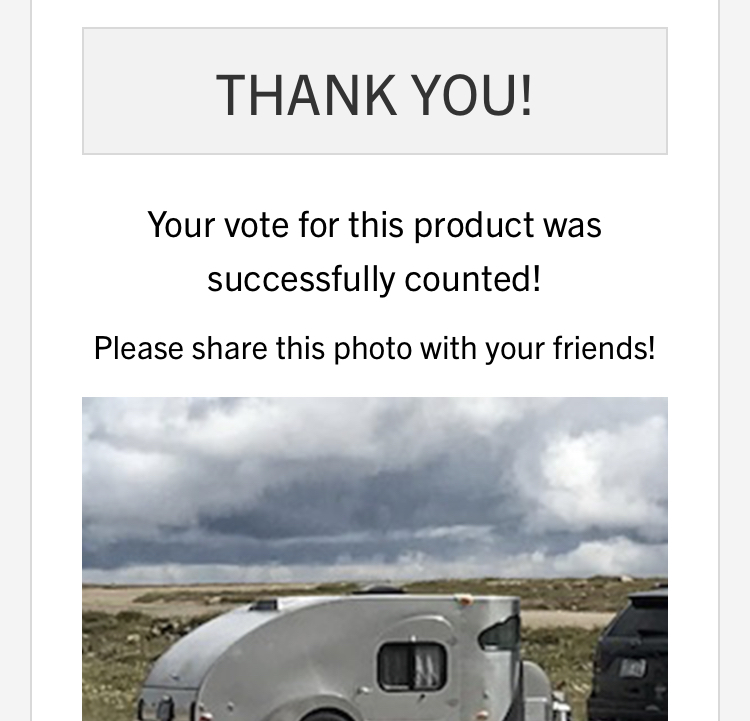Open the teardrop trailer photo

click(375, 559)
